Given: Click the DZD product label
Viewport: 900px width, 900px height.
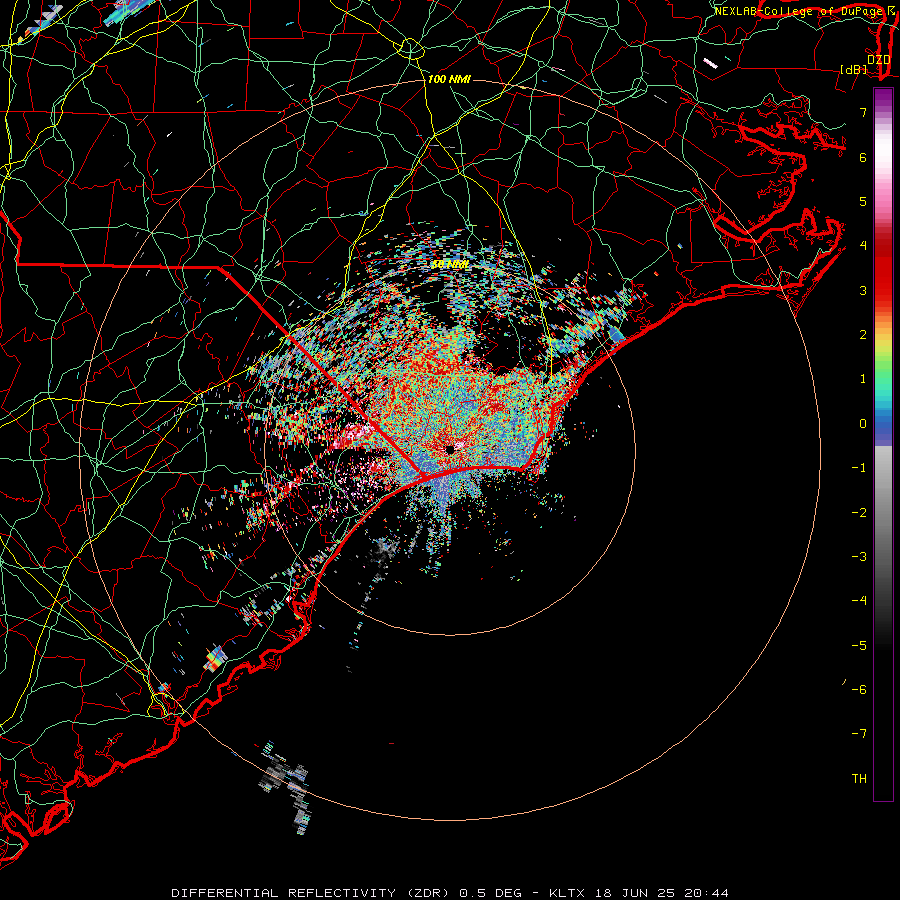Looking at the screenshot, I should tap(878, 60).
